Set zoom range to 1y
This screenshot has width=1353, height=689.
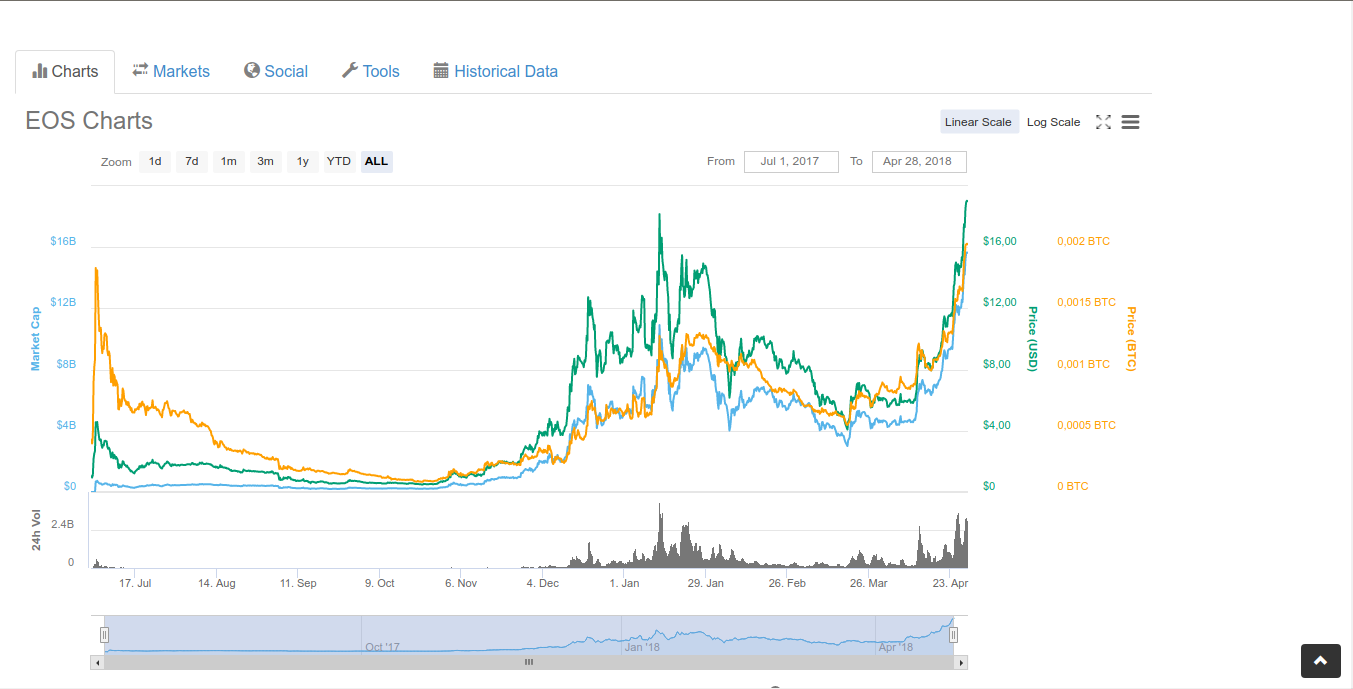click(303, 161)
